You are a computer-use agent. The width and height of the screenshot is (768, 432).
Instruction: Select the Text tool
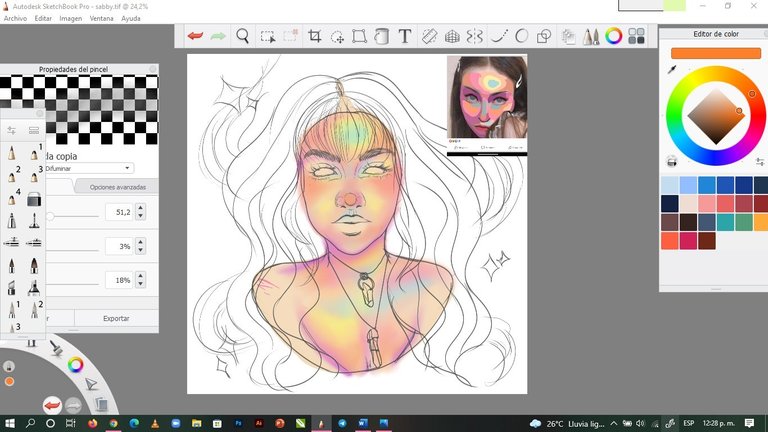(x=405, y=36)
